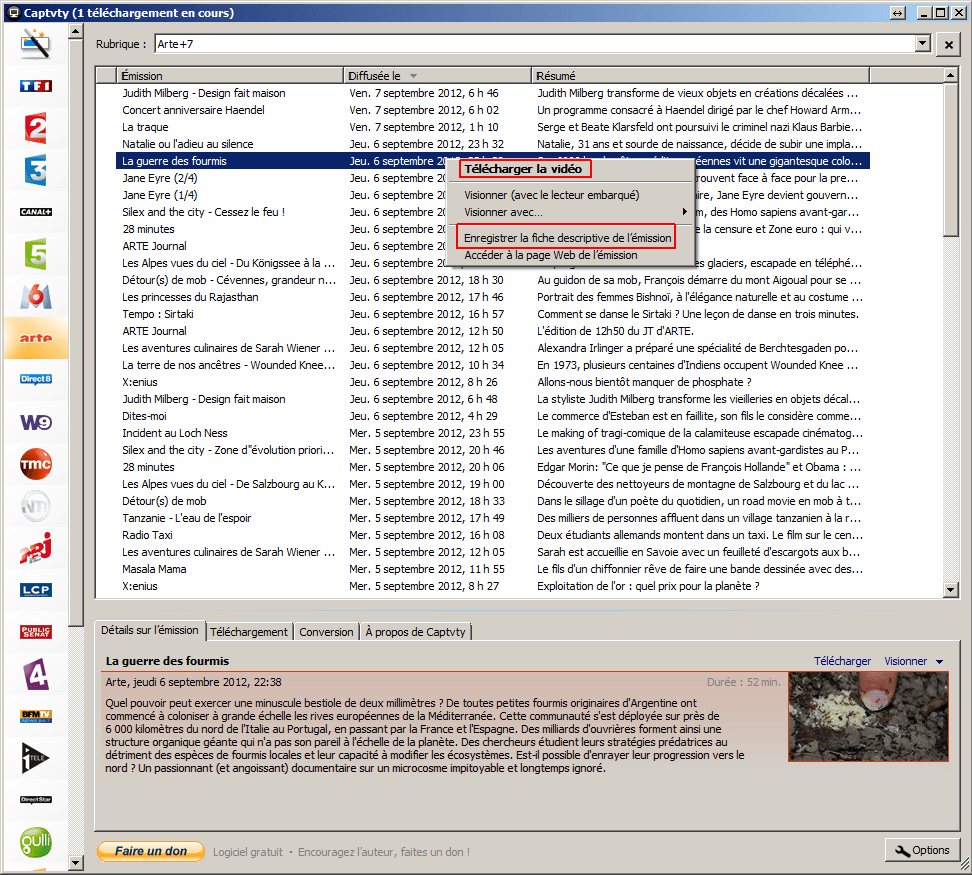
Task: Select the LCP channel
Action: (x=35, y=590)
